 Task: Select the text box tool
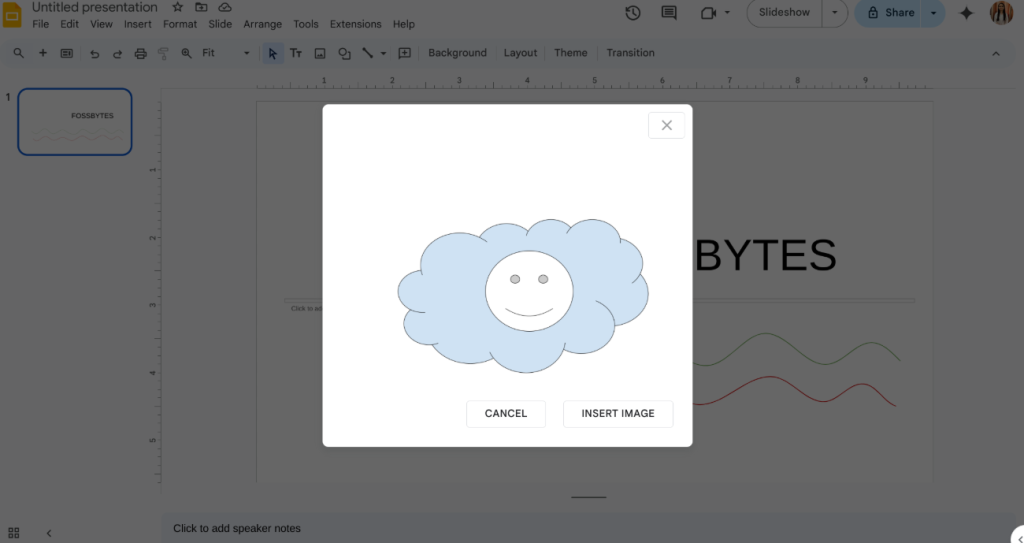[296, 53]
